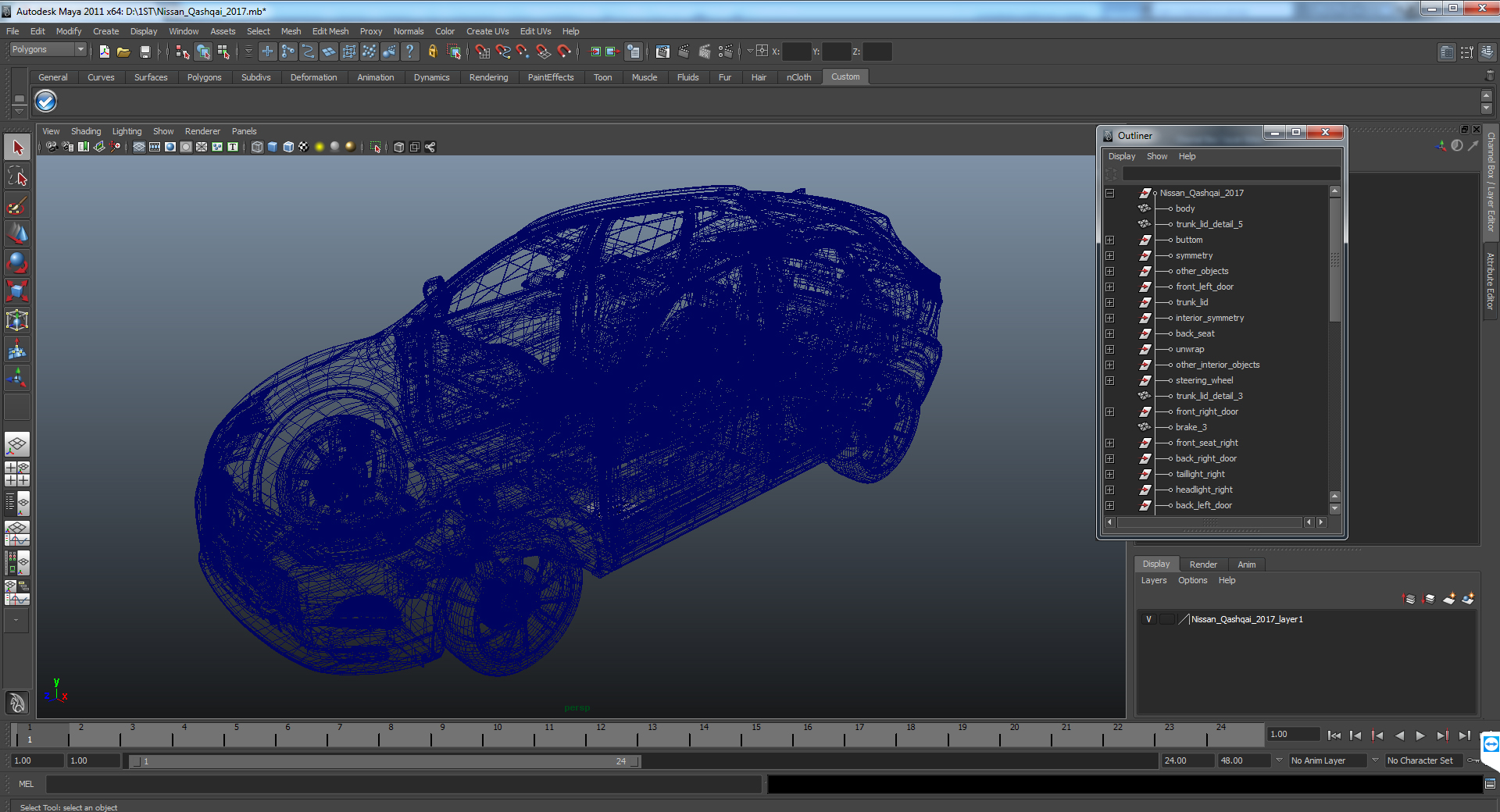The image size is (1500, 812).
Task: Collapse the Nissan_Qashqai_2017 group in Outliner
Action: tap(1109, 193)
